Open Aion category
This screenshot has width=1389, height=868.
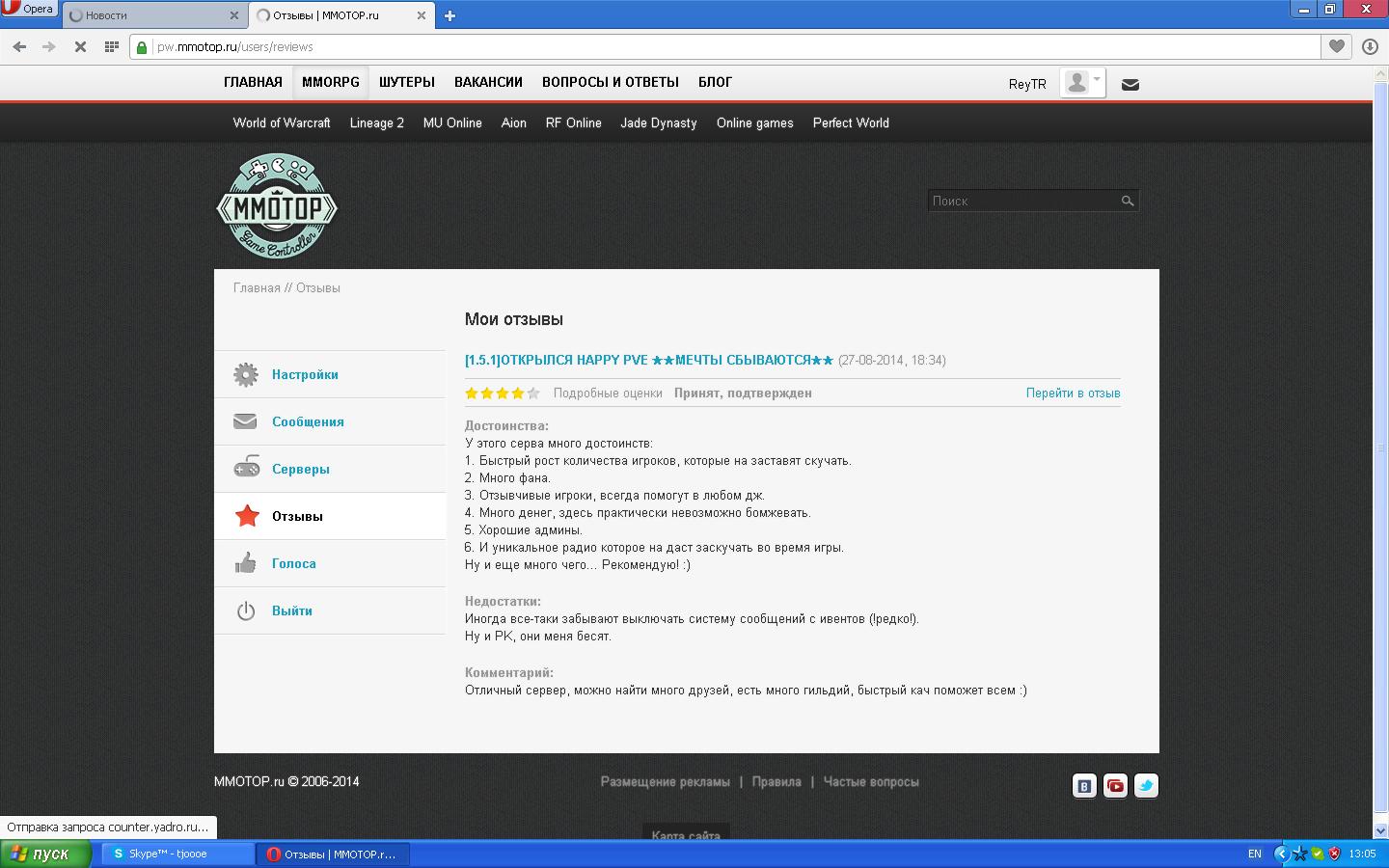[x=513, y=122]
